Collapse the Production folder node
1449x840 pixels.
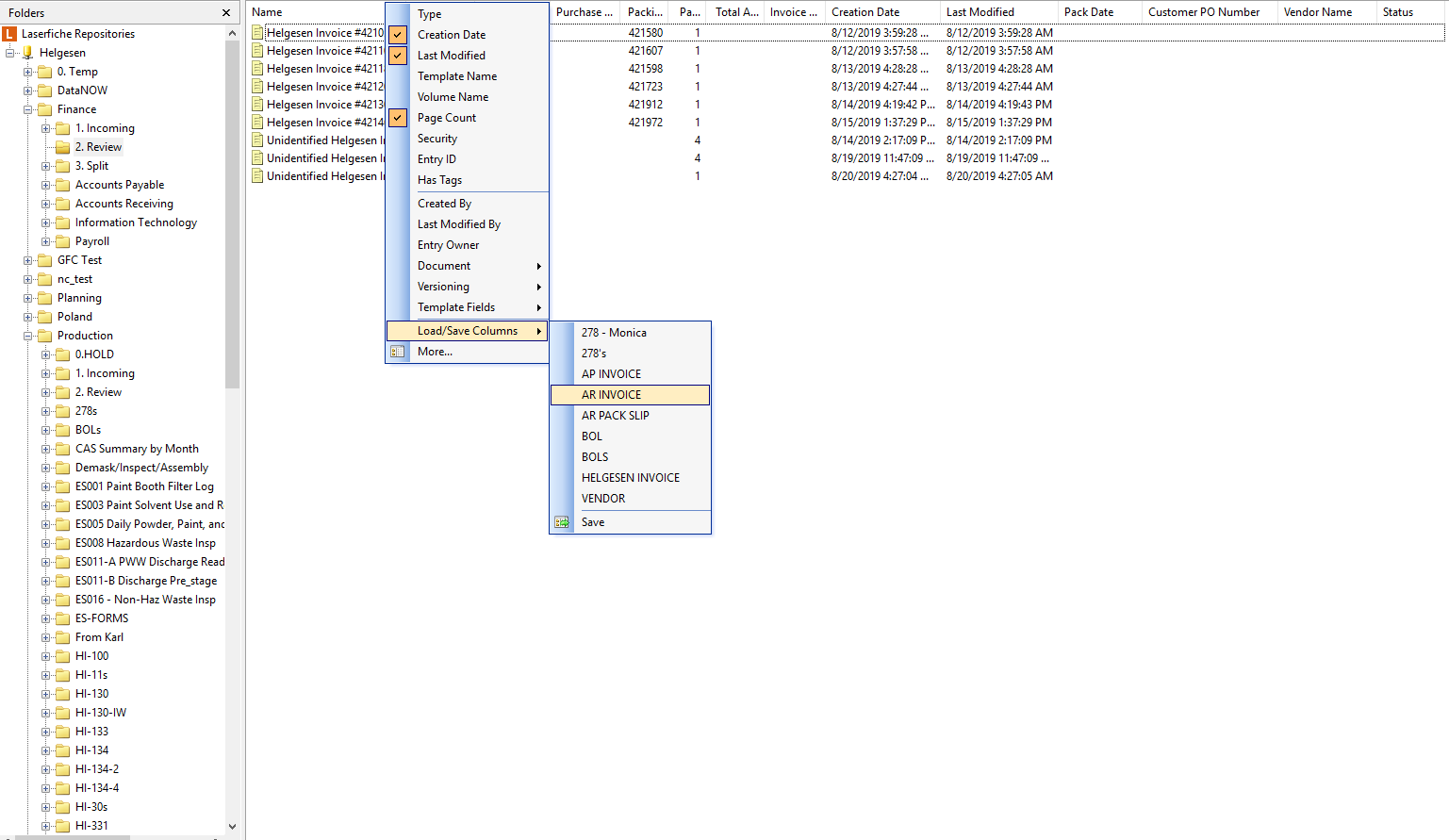(28, 336)
